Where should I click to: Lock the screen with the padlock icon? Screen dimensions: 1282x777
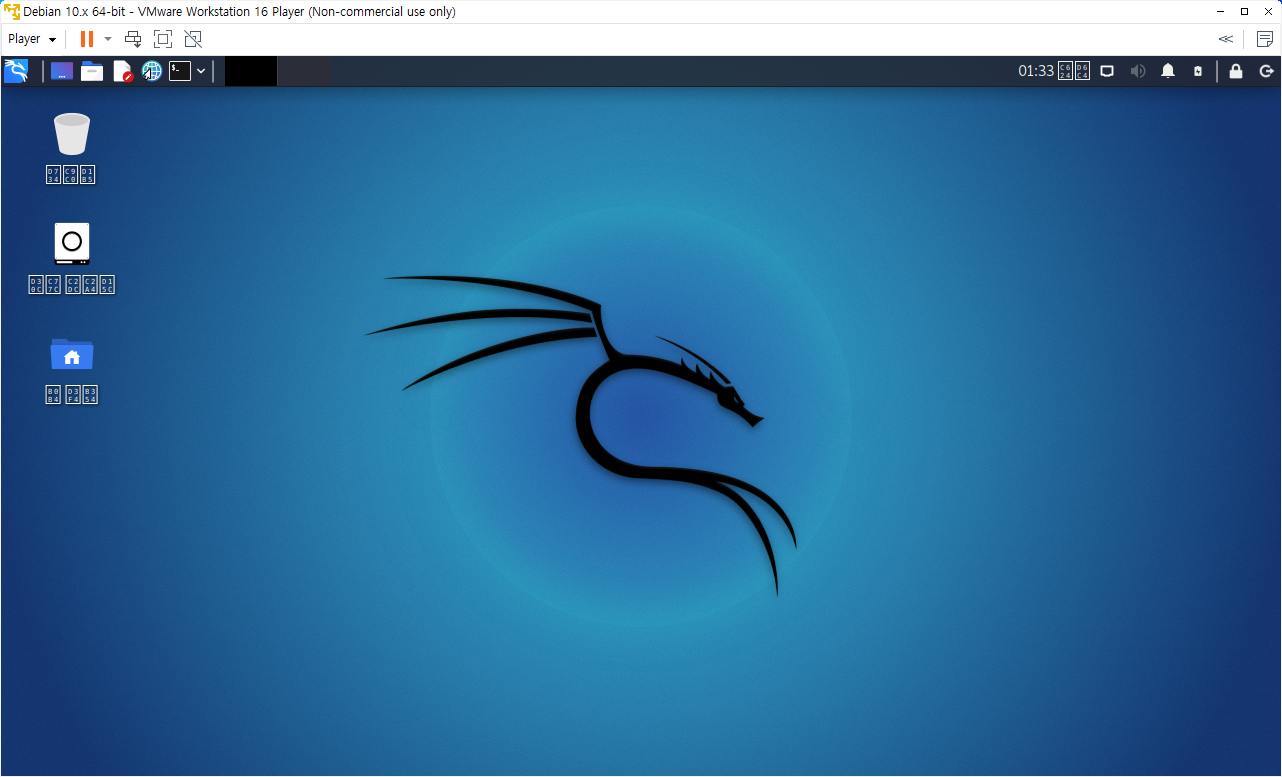1236,71
